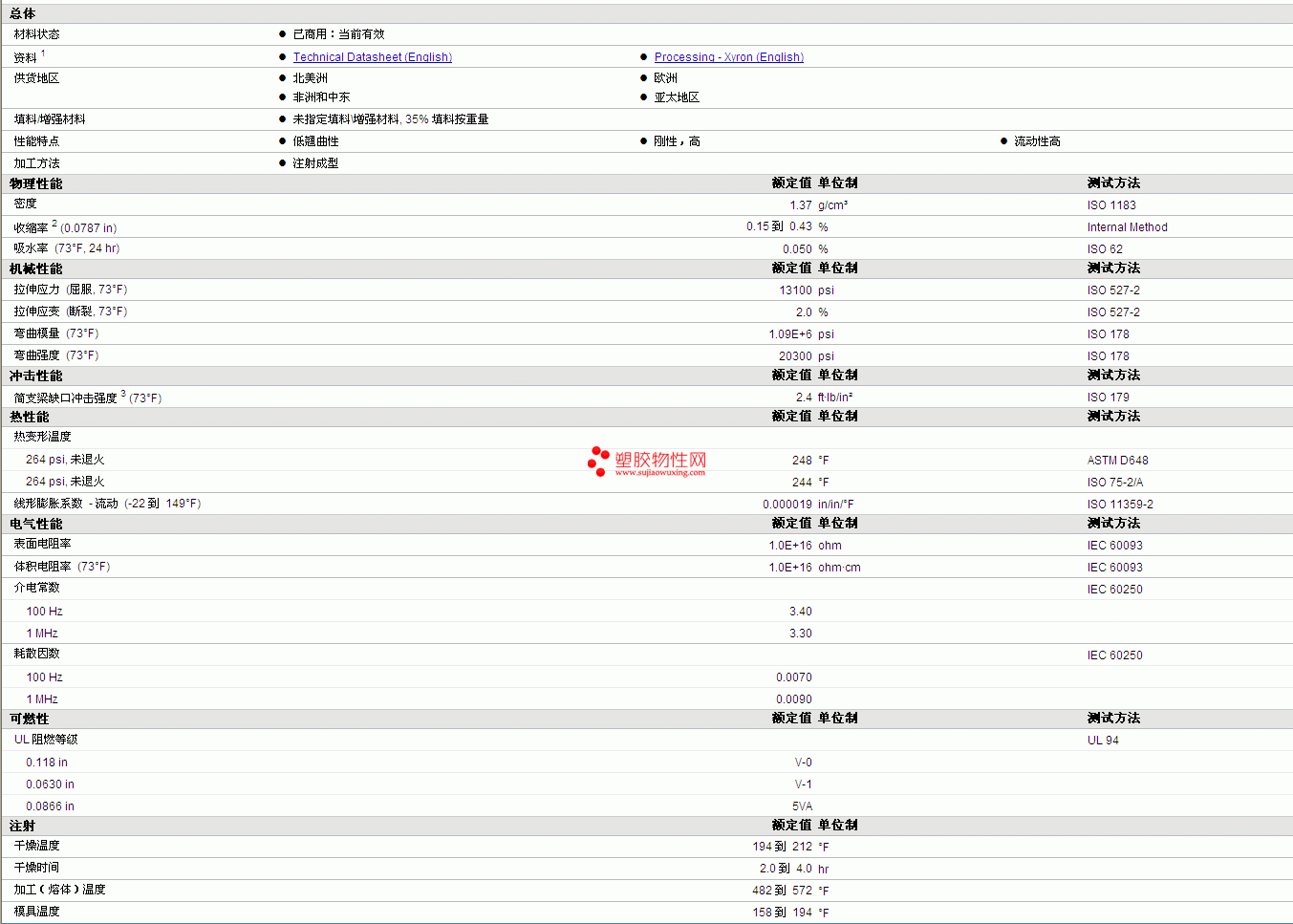Click the density value 1.37
This screenshot has height=924, width=1293.
pos(801,205)
